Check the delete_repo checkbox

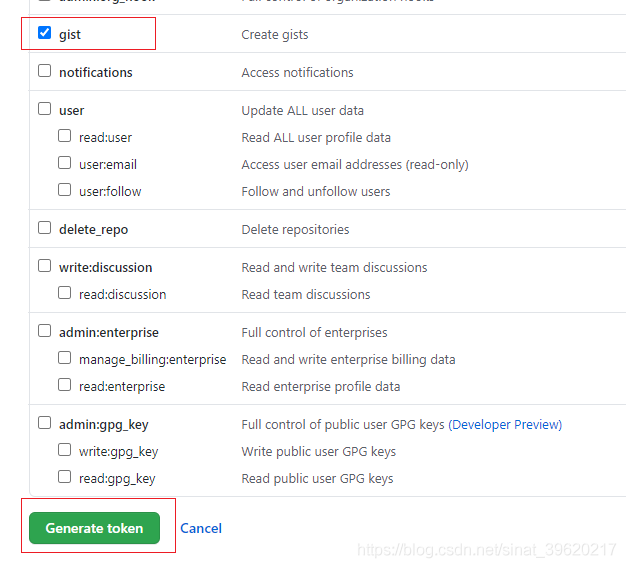[x=44, y=228]
